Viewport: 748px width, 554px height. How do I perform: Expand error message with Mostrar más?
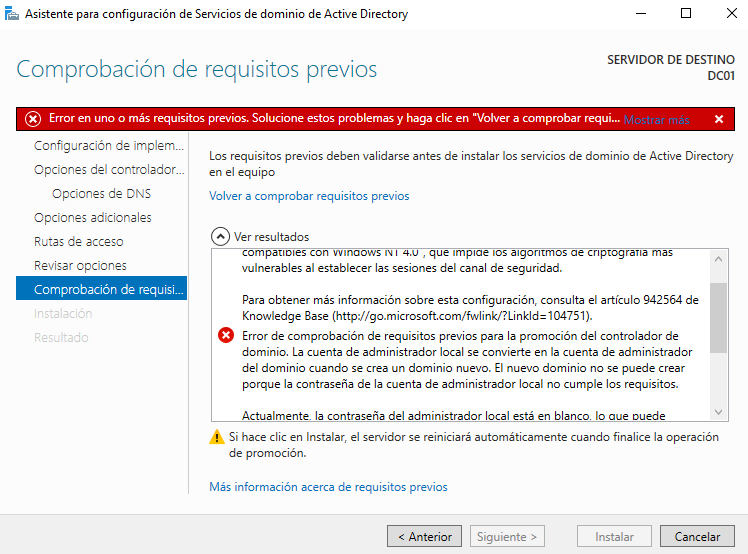[656, 119]
